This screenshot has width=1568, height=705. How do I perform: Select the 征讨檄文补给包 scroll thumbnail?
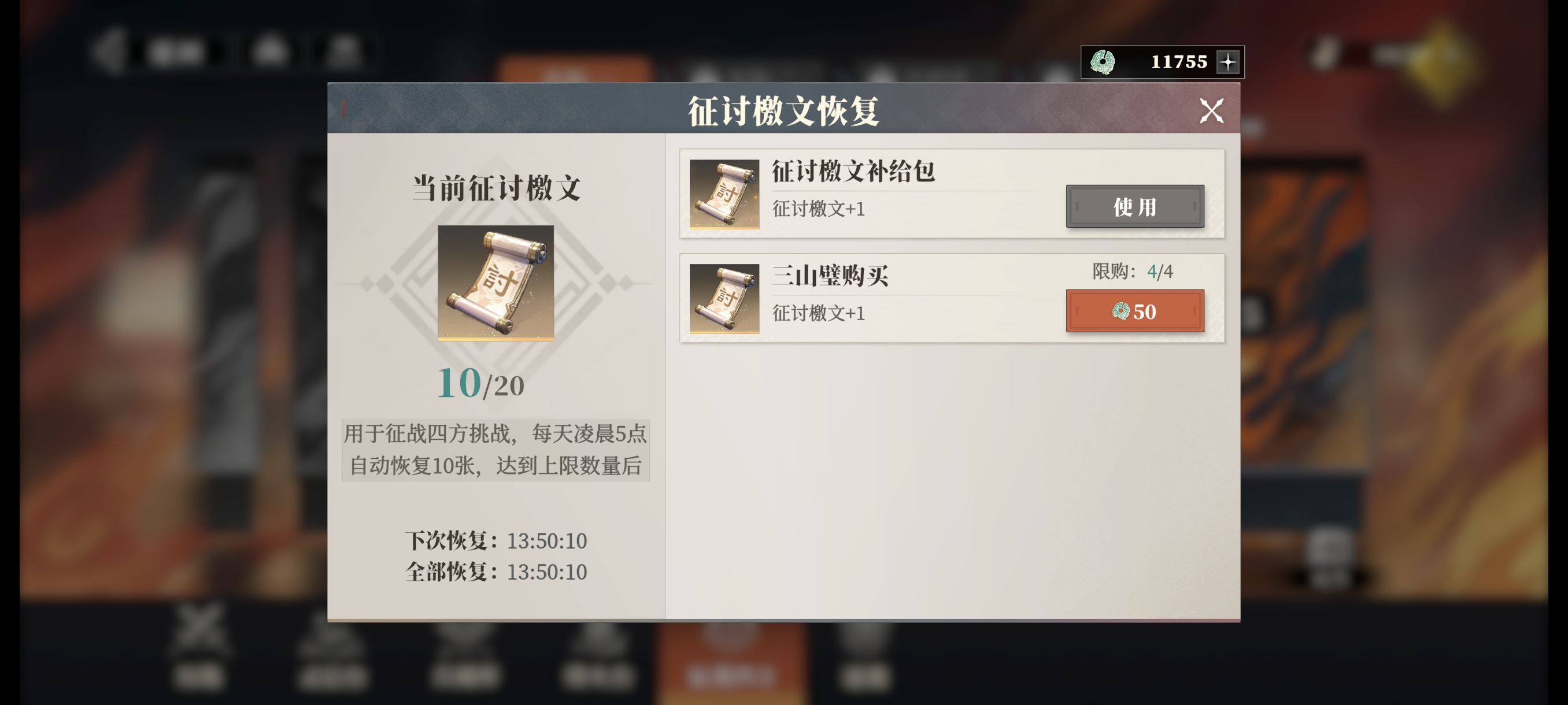tap(724, 194)
